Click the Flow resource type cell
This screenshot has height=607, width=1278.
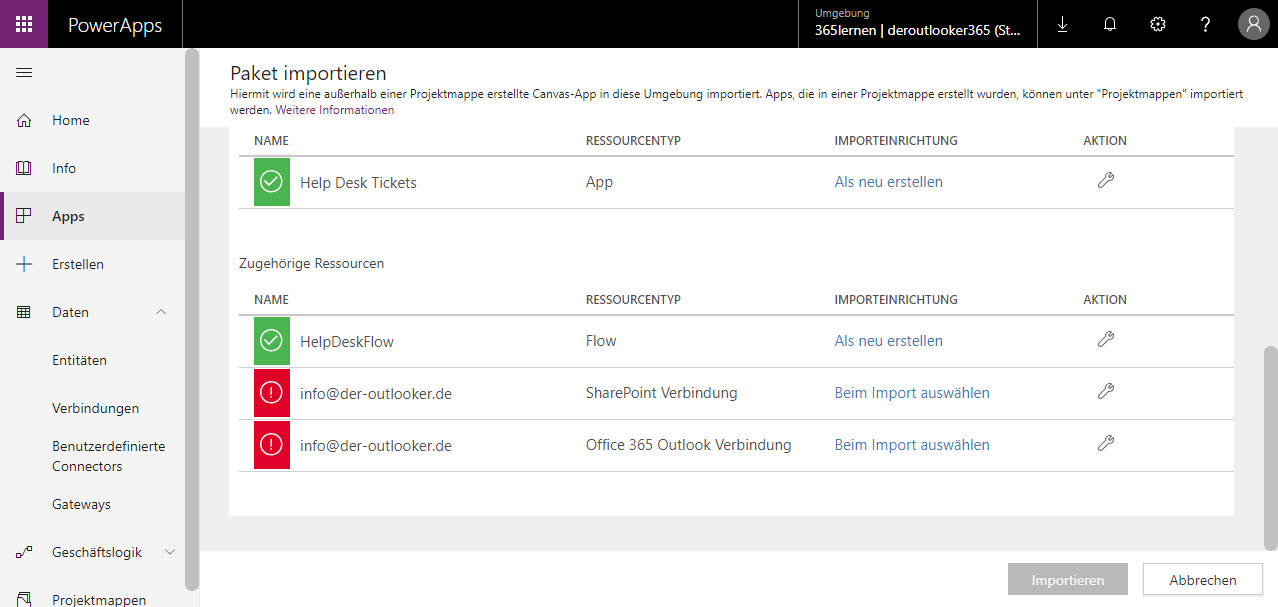tap(601, 341)
